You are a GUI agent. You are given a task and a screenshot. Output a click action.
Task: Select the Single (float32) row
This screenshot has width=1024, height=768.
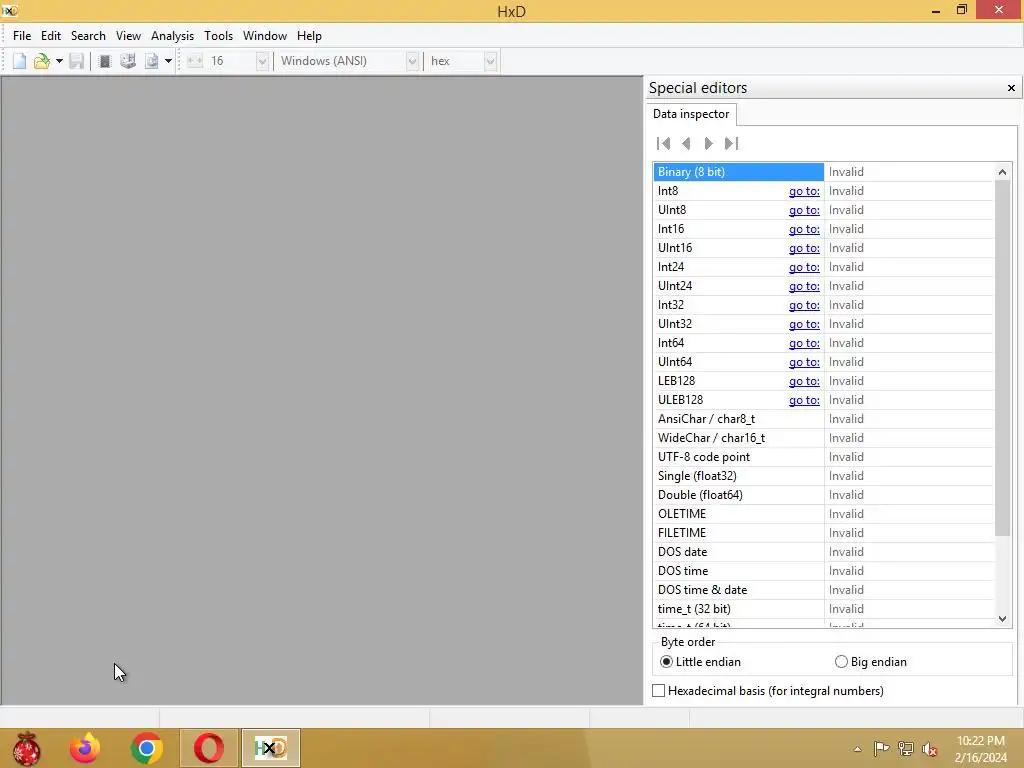[x=823, y=476]
